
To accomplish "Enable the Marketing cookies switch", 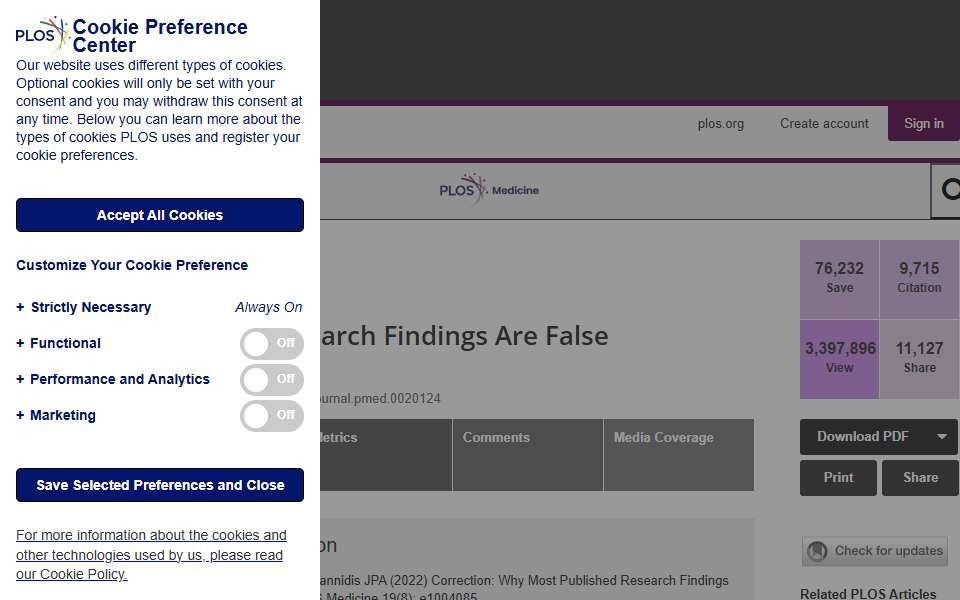I will point(272,416).
